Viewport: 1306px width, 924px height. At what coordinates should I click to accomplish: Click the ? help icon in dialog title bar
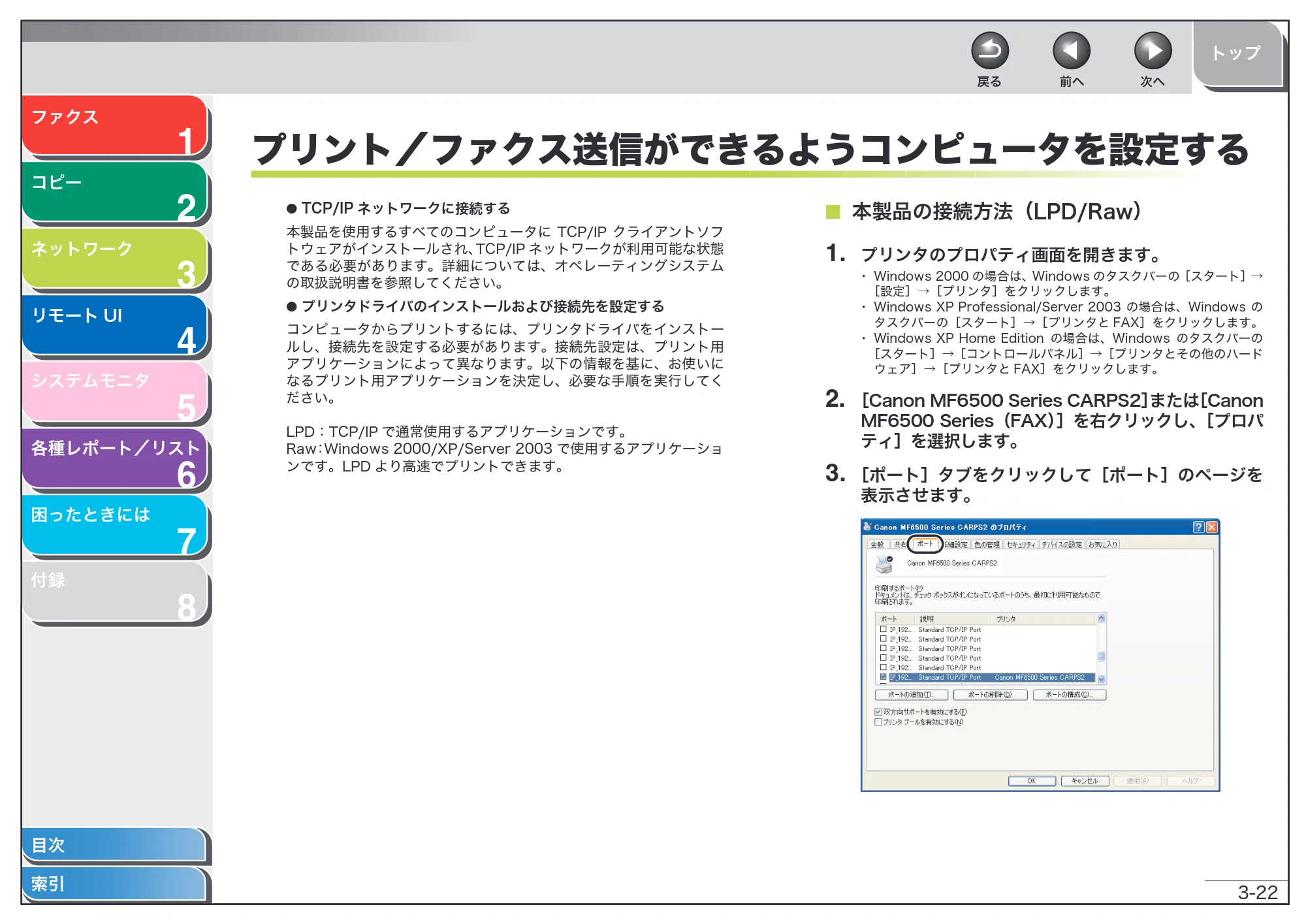tap(1198, 527)
